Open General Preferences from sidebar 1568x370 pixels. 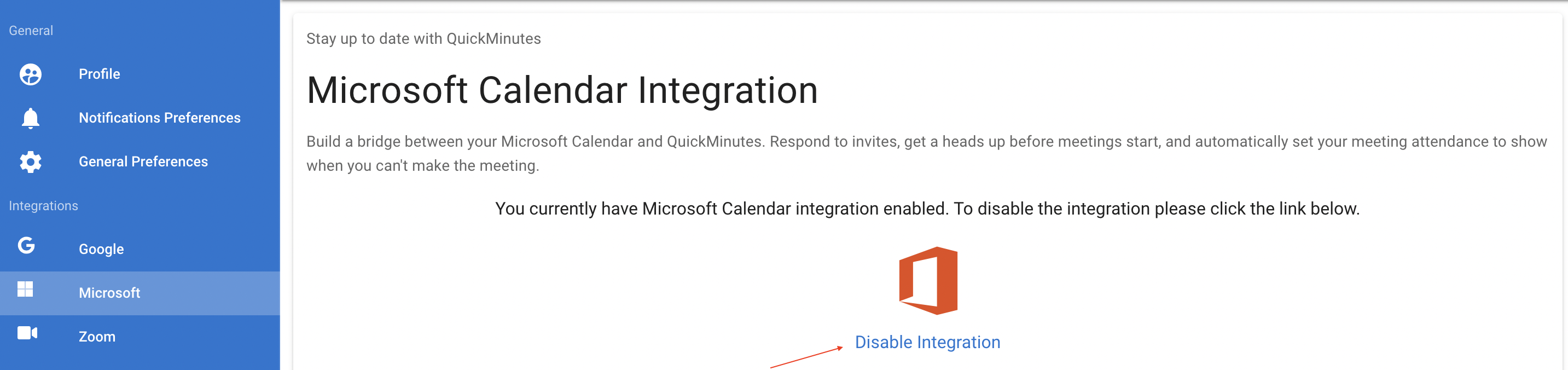(143, 162)
